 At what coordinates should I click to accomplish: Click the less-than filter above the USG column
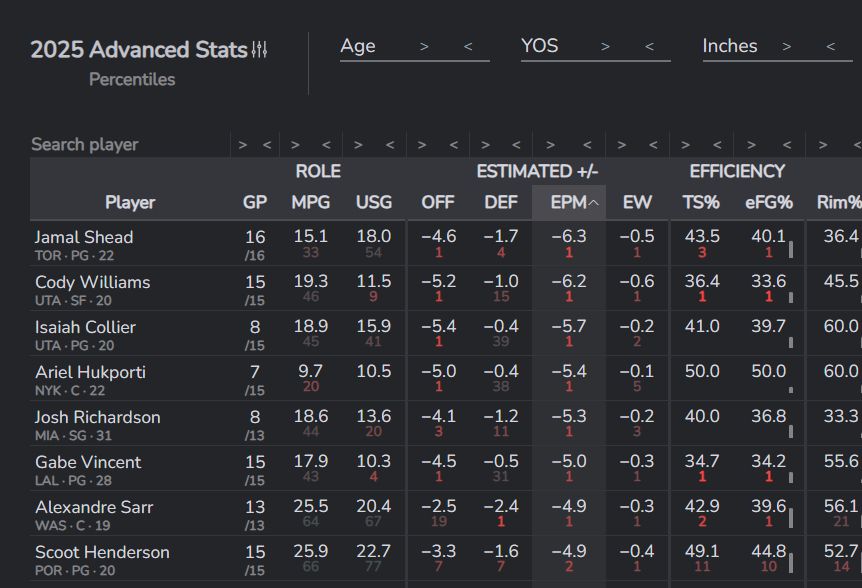click(x=389, y=145)
